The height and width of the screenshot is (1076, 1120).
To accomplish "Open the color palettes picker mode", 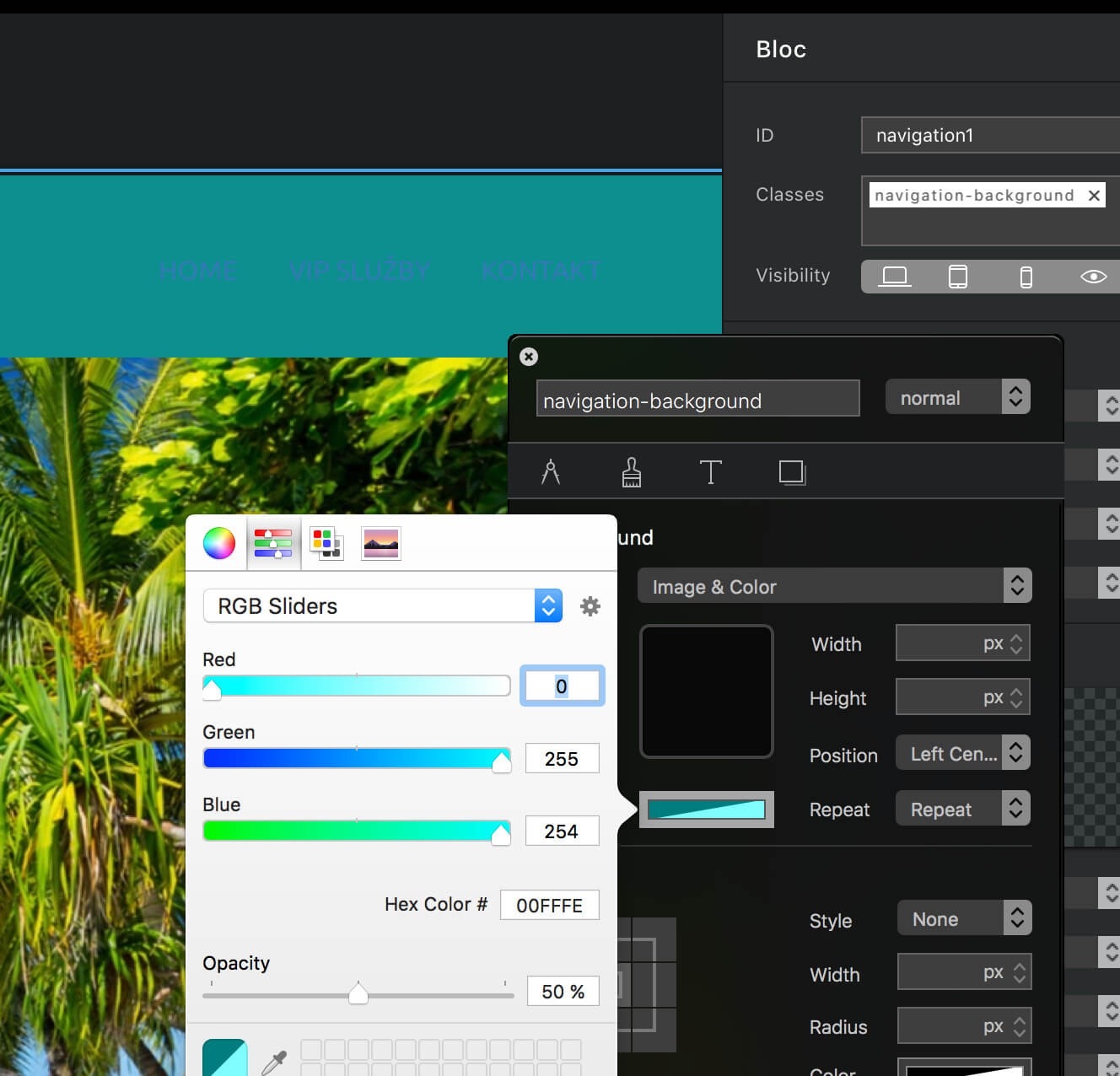I will click(x=326, y=543).
